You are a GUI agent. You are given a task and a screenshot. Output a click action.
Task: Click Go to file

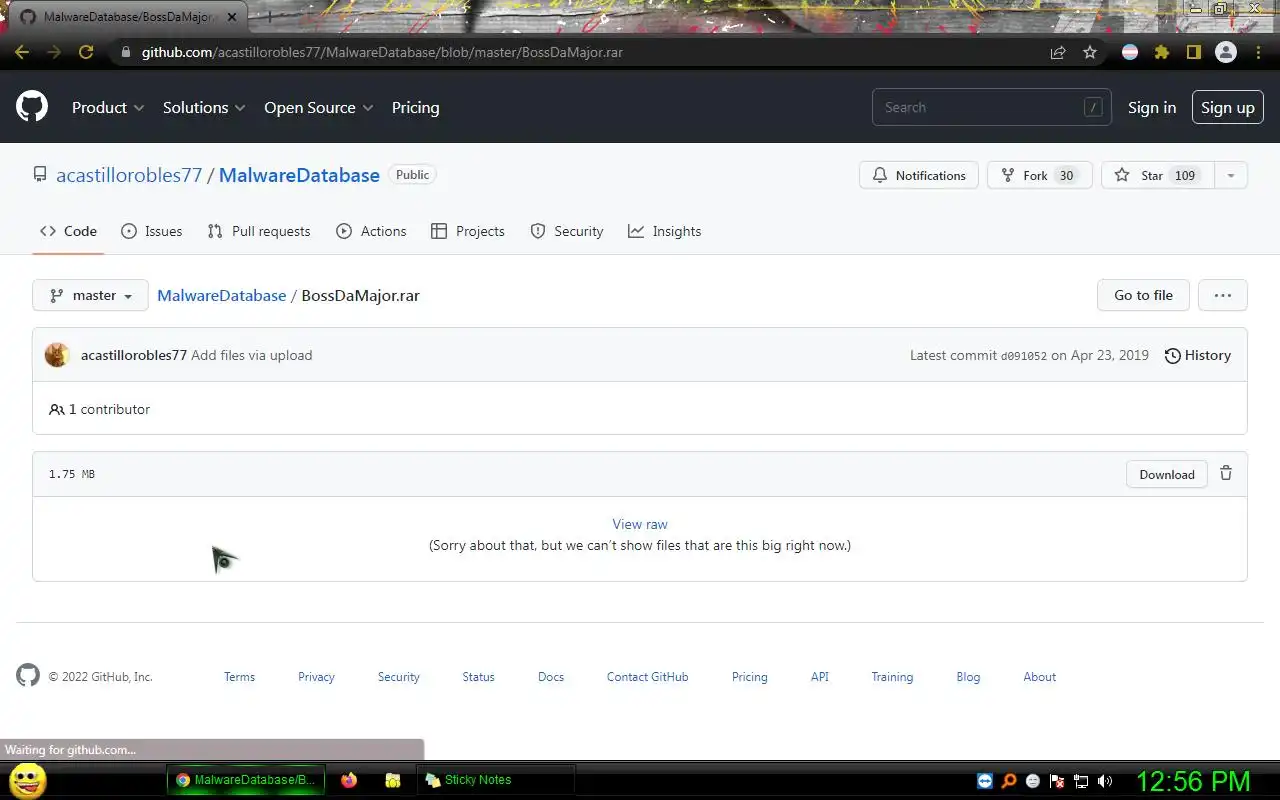pyautogui.click(x=1143, y=295)
